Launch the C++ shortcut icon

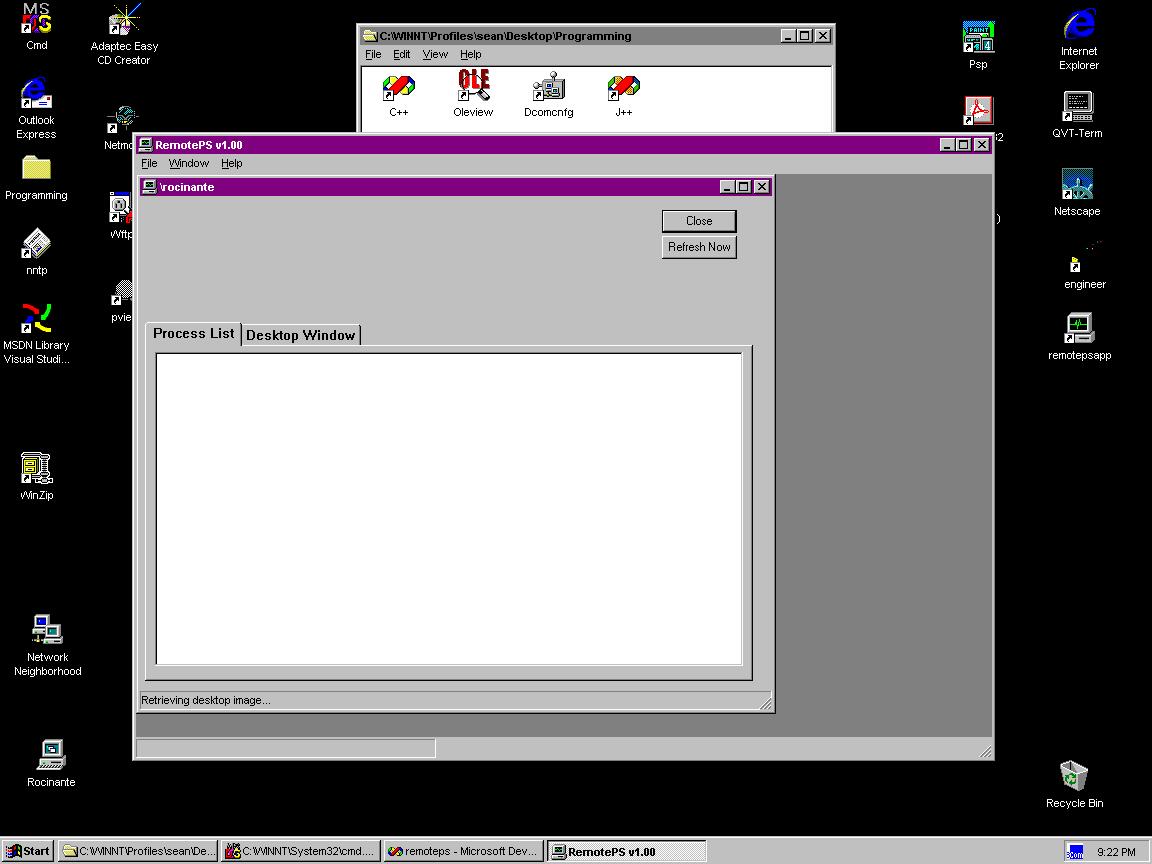(x=398, y=87)
